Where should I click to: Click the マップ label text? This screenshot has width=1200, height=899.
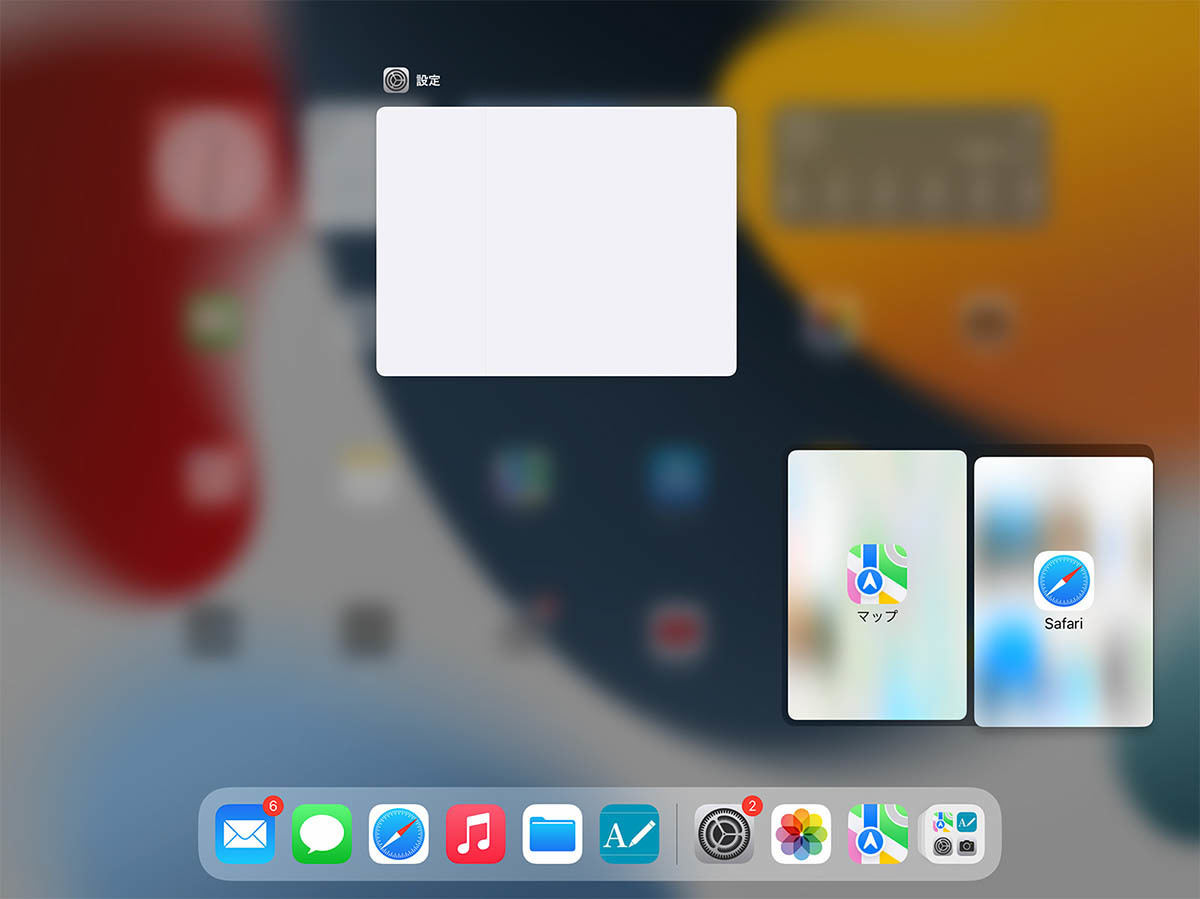pos(878,616)
